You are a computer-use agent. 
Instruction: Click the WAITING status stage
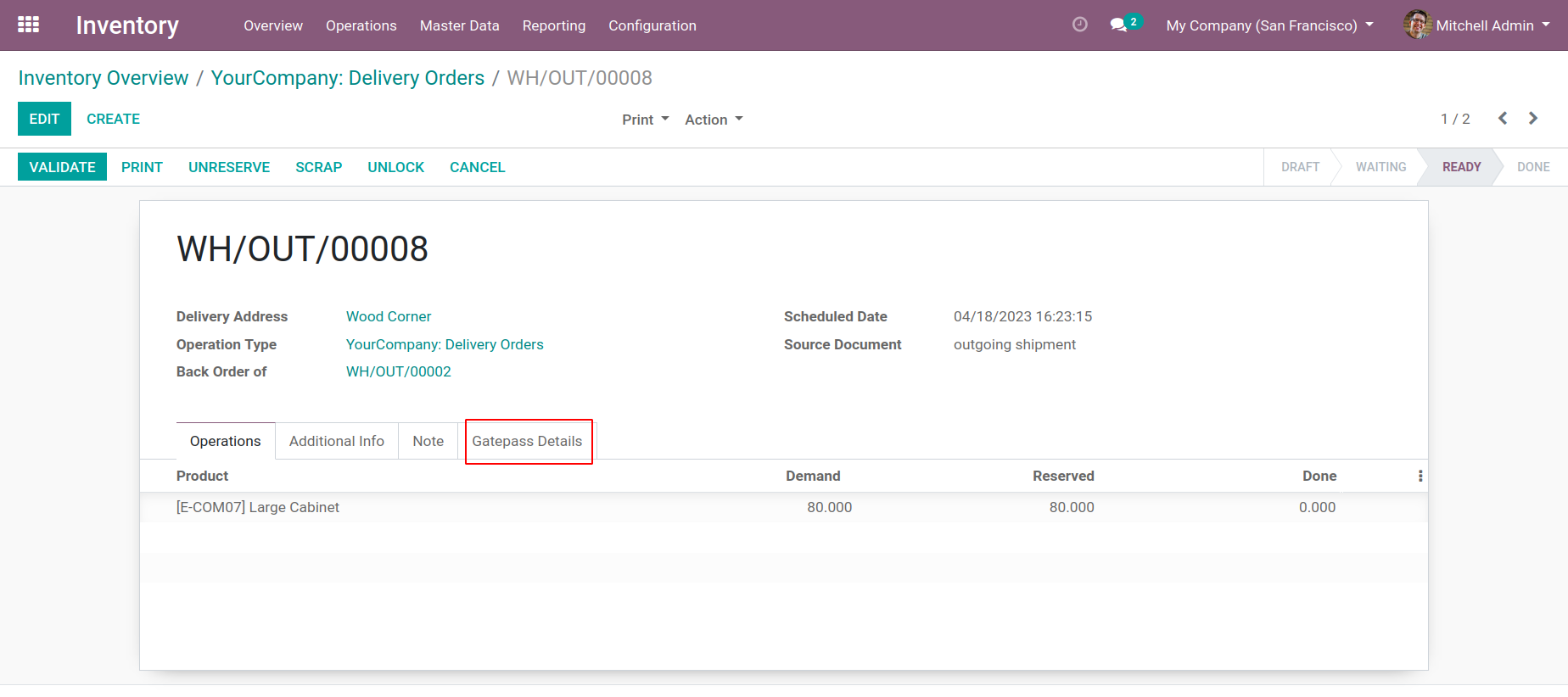pos(1380,167)
